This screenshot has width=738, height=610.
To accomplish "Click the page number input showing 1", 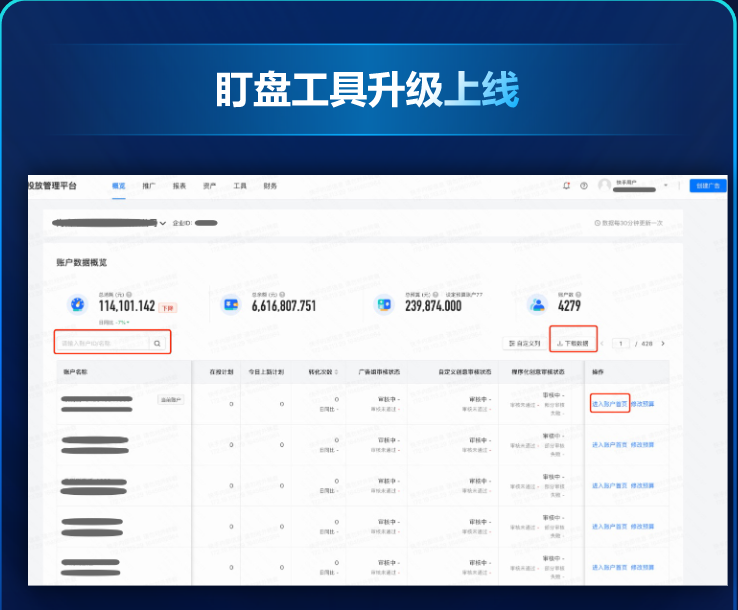I will tap(621, 343).
